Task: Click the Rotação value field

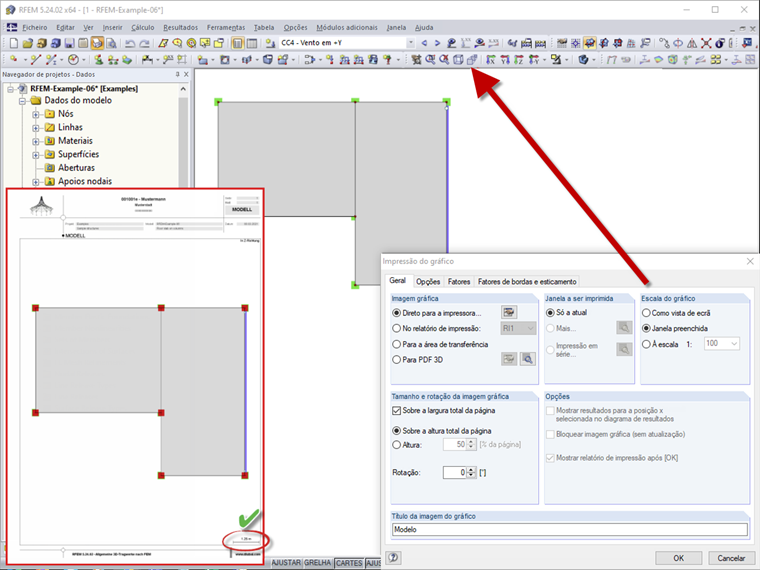Action: point(455,472)
